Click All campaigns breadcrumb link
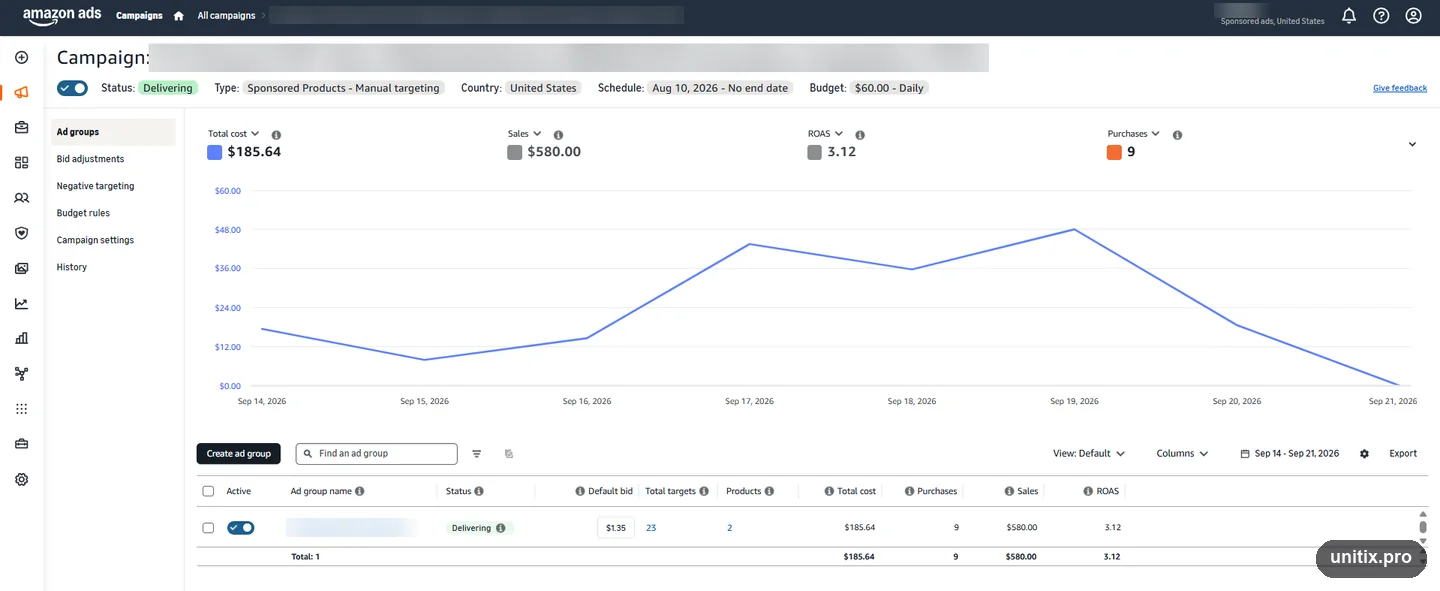 (x=226, y=16)
